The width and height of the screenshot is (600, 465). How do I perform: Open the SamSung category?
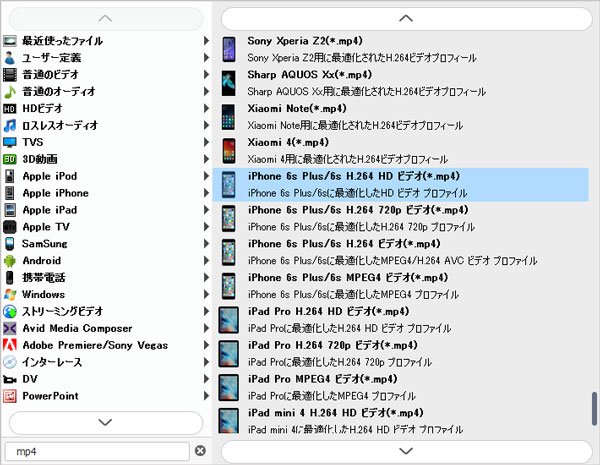tap(106, 244)
